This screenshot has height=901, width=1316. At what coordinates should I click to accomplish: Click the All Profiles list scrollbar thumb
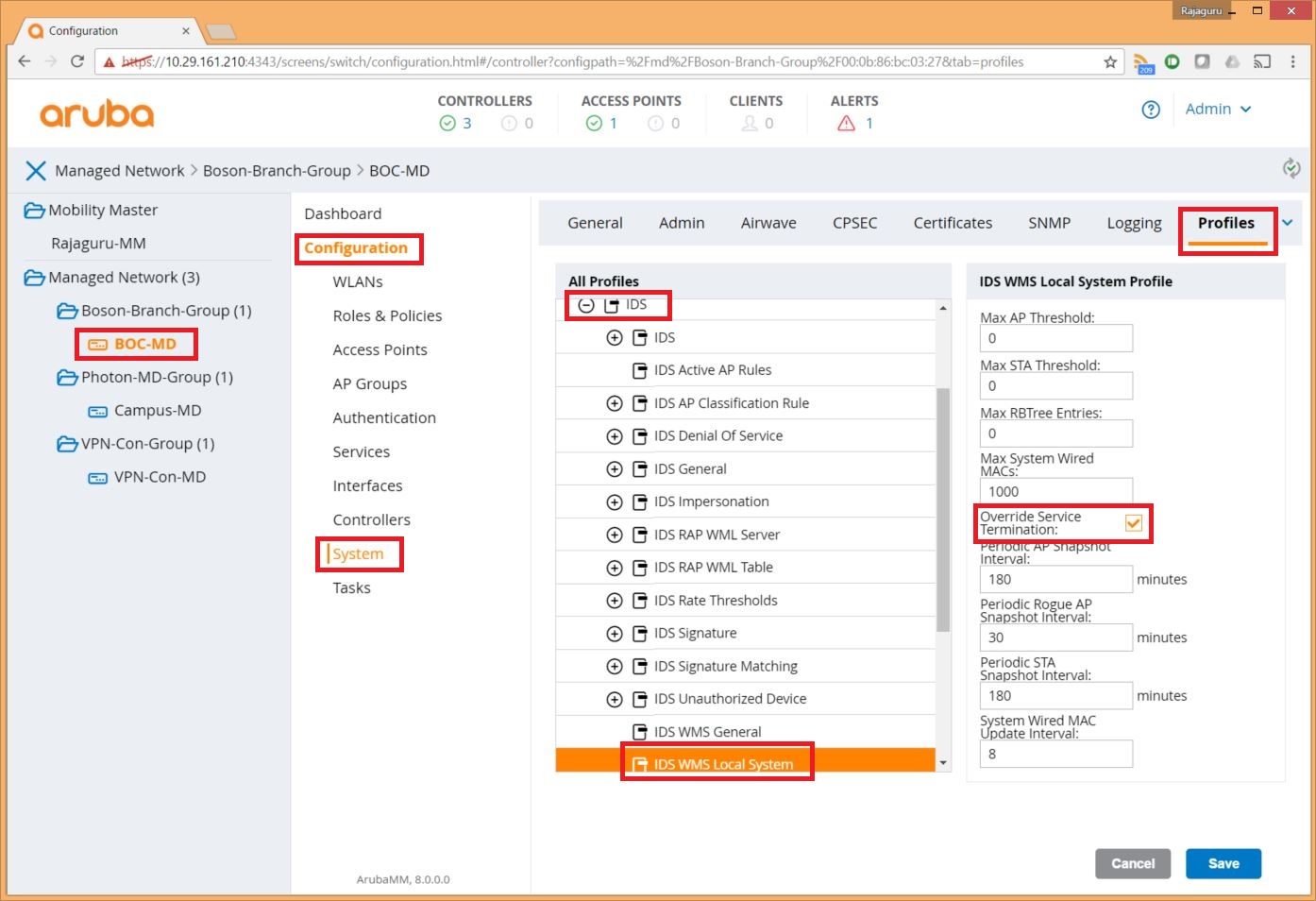(x=942, y=510)
